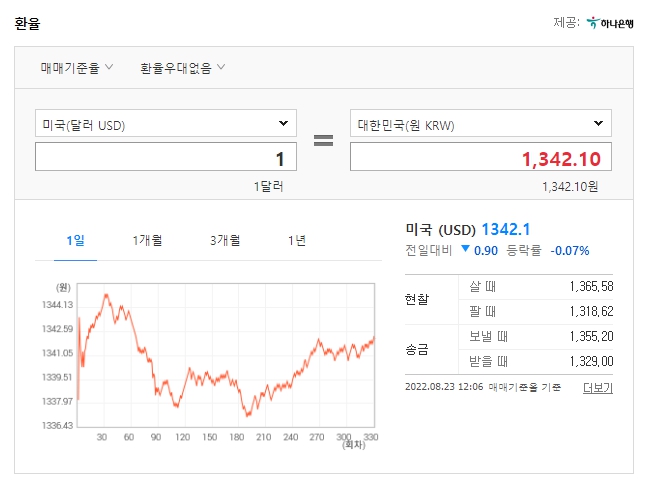This screenshot has height=486, width=652.
Task: Click the KRW amount field showing 1,342.10
Action: tap(481, 157)
